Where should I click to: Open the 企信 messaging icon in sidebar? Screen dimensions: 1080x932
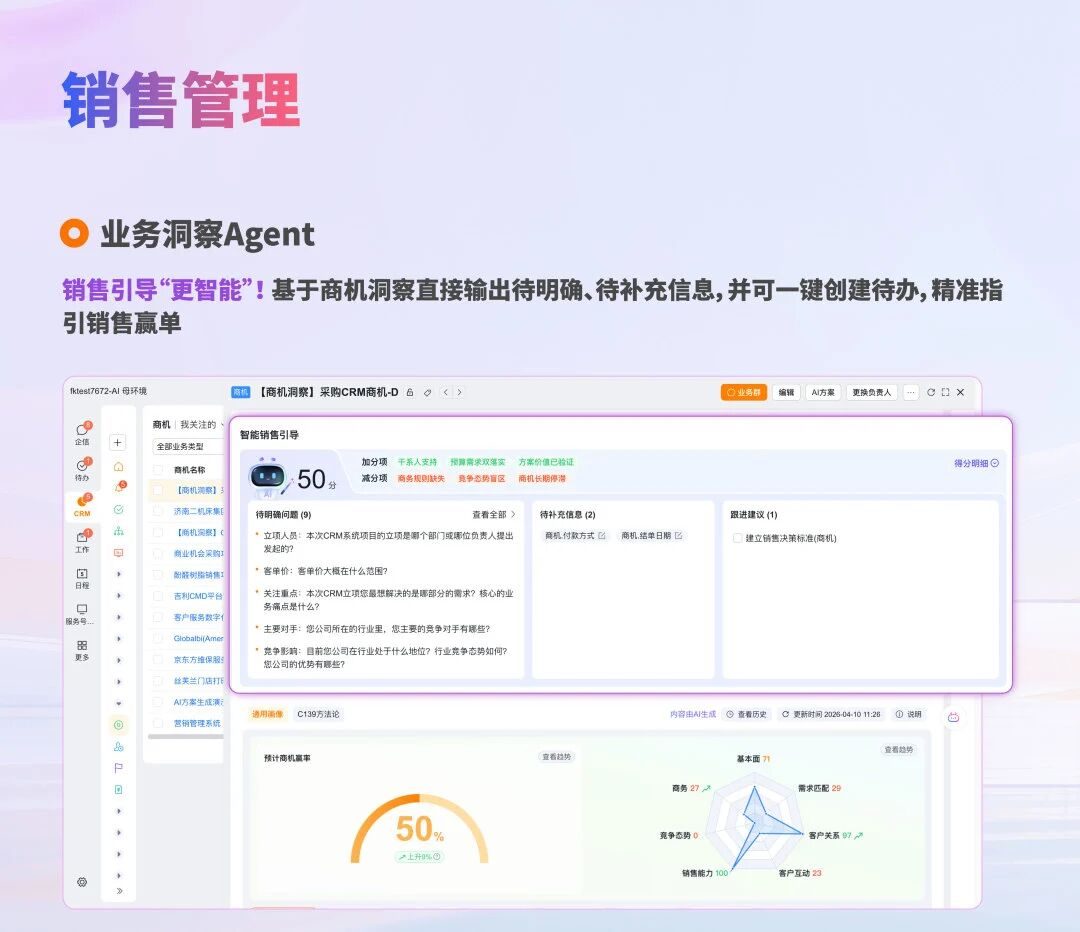82,431
